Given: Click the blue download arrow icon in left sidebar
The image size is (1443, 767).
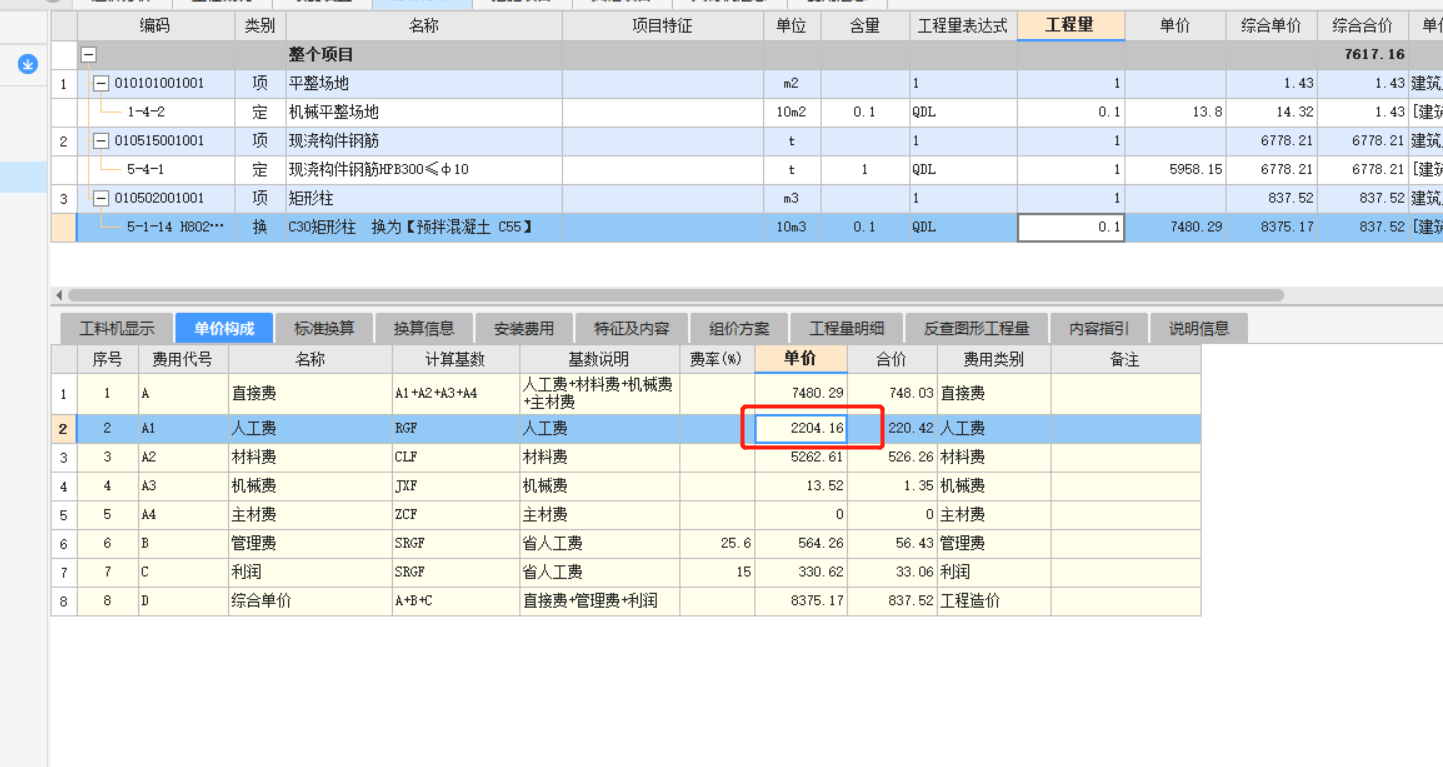Looking at the screenshot, I should click(28, 64).
